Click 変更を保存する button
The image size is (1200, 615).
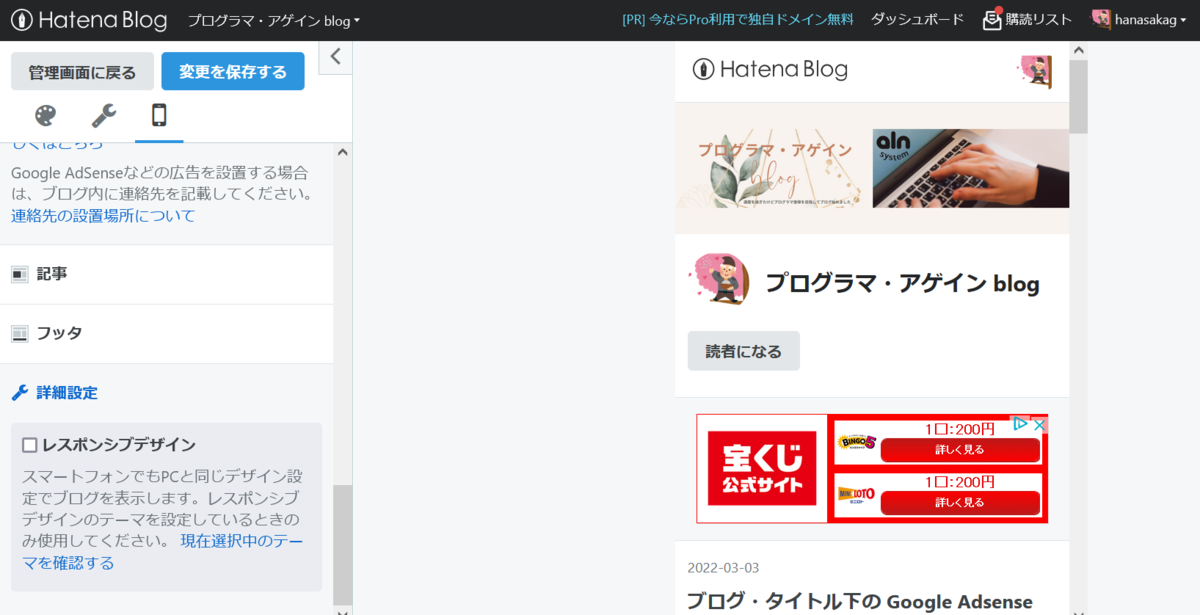coord(233,72)
